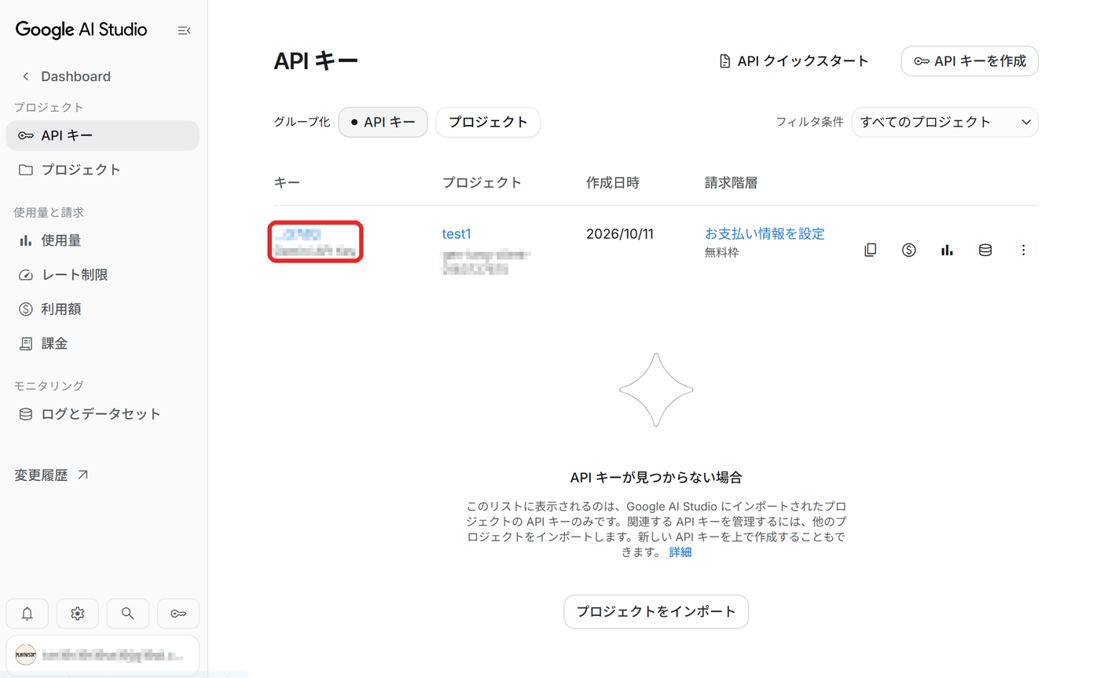Click the dollar billing icon in row

coord(908,250)
